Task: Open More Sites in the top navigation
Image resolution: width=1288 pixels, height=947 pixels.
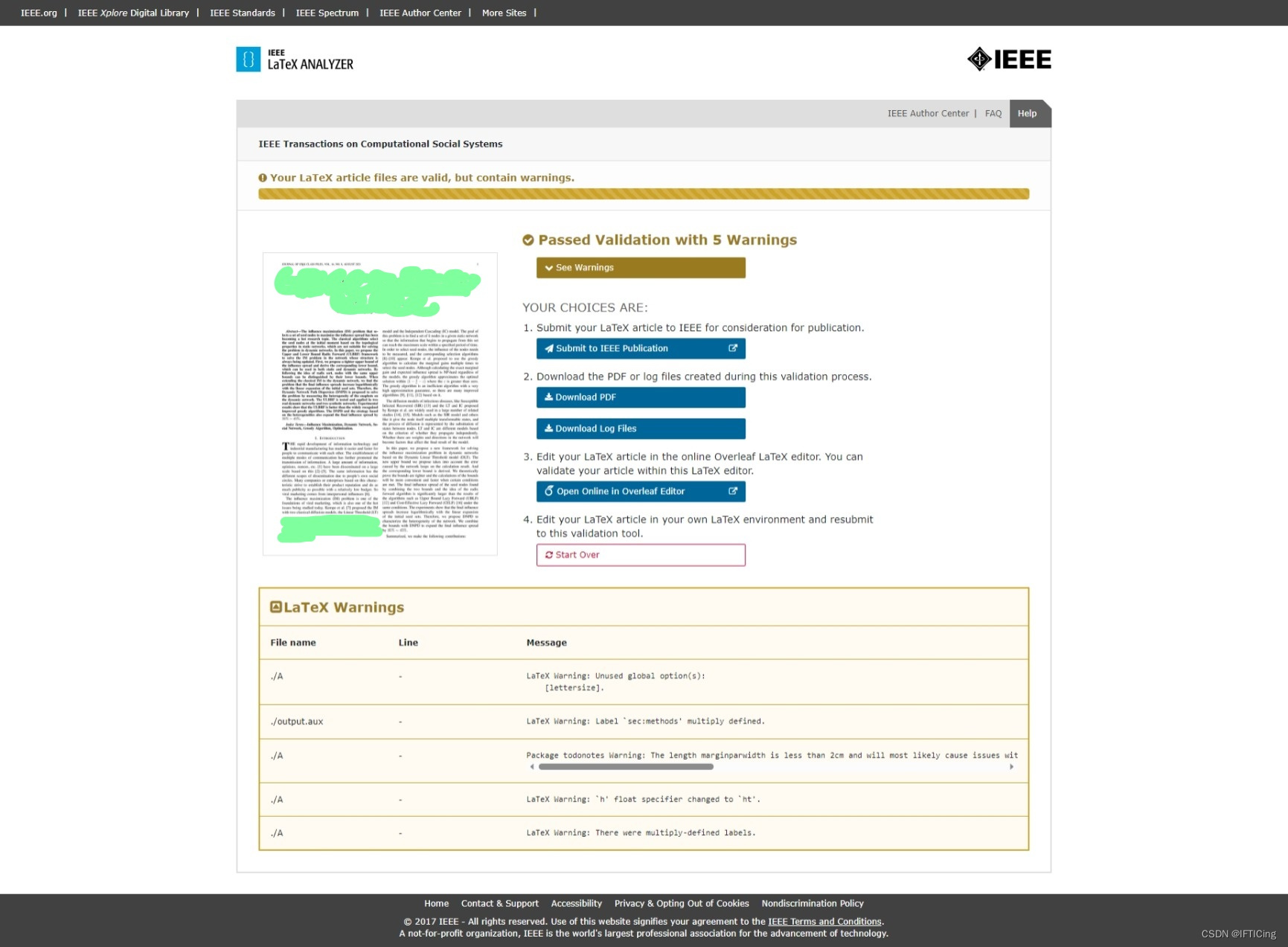Action: (504, 13)
